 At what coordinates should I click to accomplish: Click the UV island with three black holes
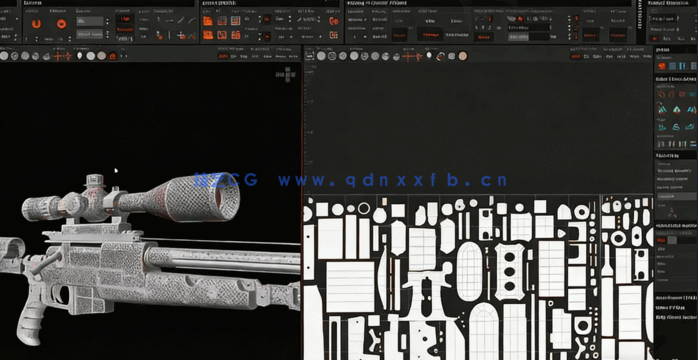point(510,271)
